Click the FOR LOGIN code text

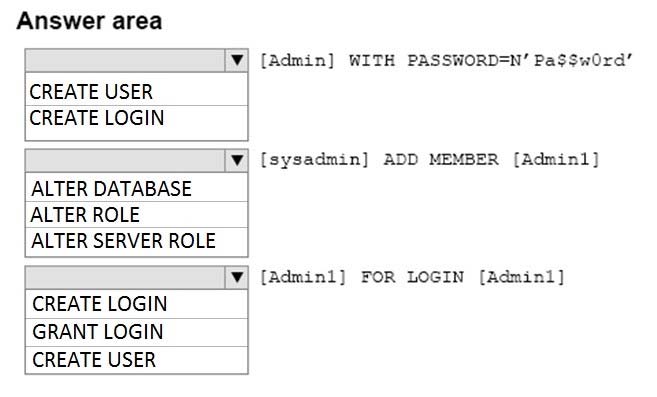pos(412,277)
